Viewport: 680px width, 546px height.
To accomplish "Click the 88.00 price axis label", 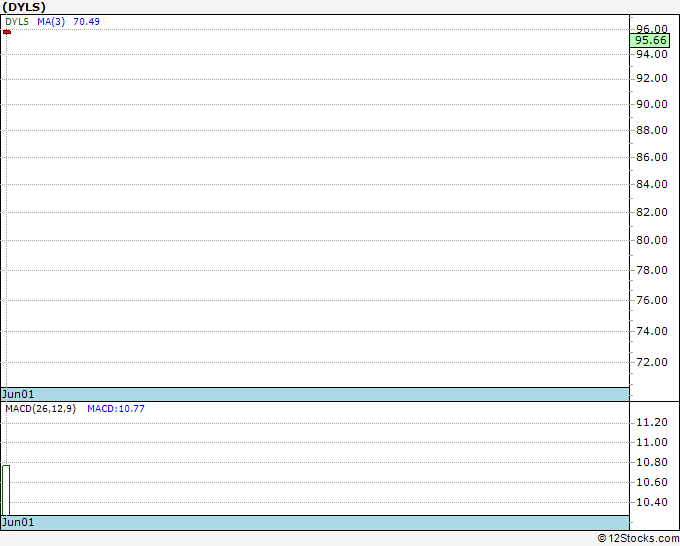I will (x=651, y=130).
